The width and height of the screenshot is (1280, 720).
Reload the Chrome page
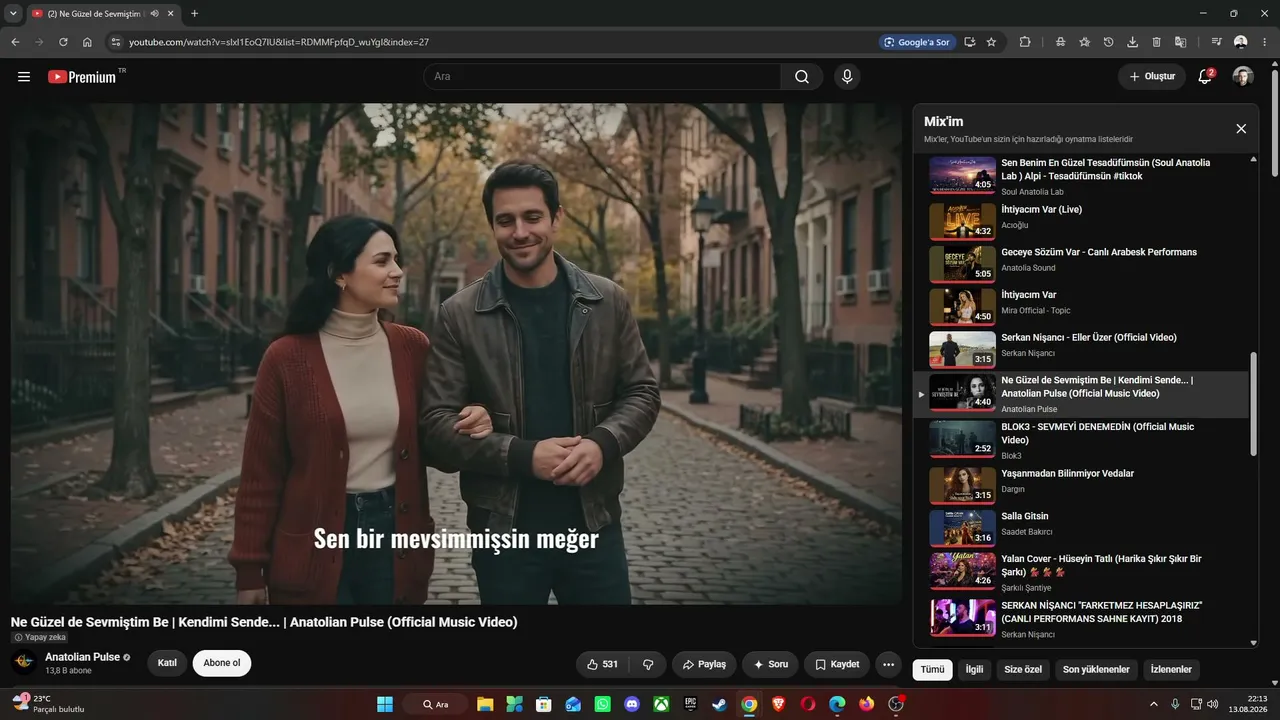coord(63,42)
